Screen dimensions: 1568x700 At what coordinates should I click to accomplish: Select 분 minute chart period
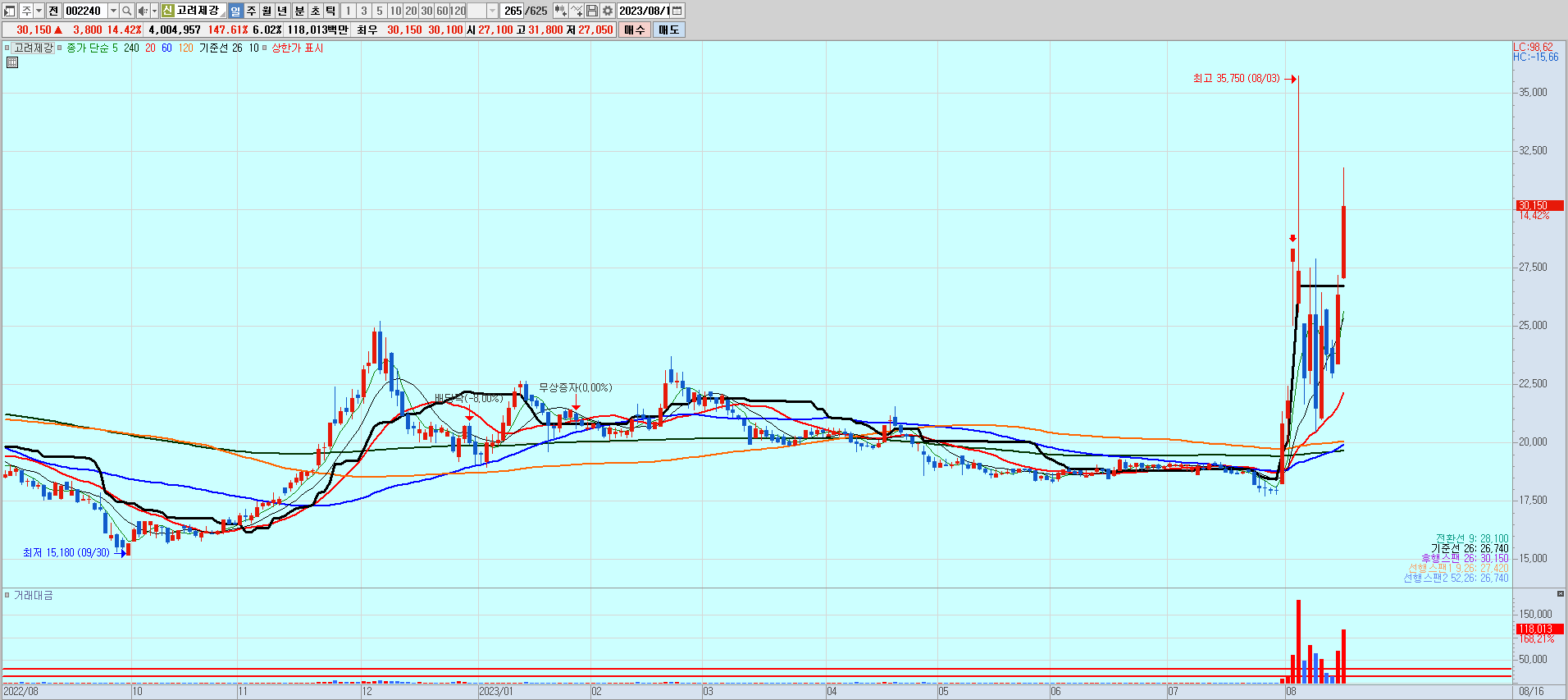click(299, 11)
